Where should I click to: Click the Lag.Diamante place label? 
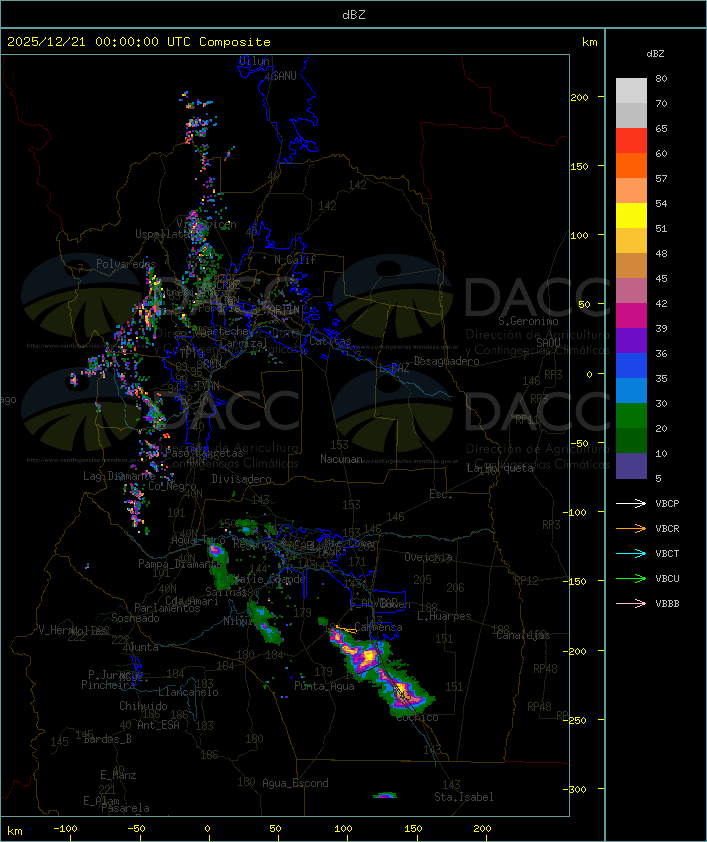click(119, 476)
